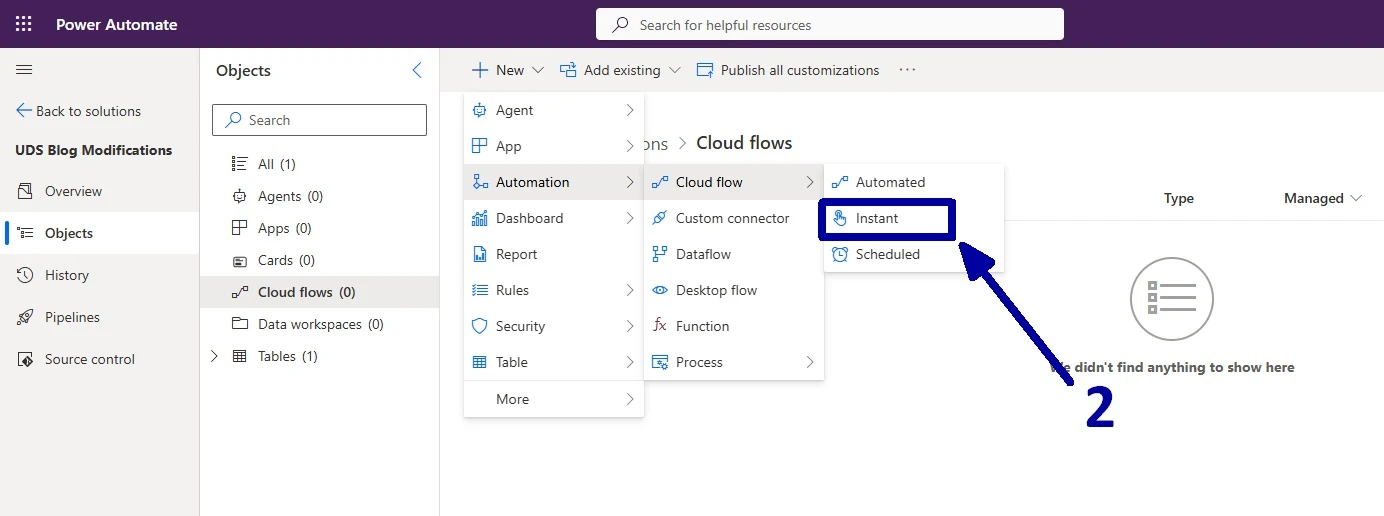
Task: Collapse the Objects panel with chevron
Action: point(417,70)
